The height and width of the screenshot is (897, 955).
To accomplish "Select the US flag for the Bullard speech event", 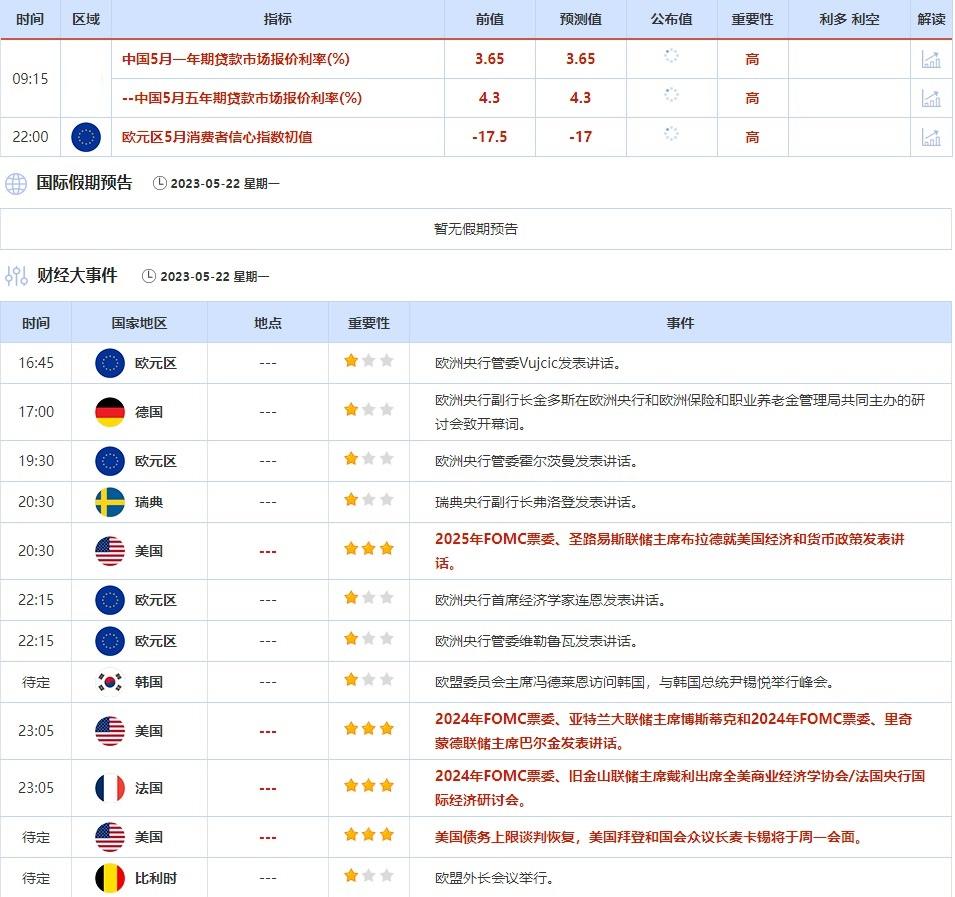I will [110, 550].
